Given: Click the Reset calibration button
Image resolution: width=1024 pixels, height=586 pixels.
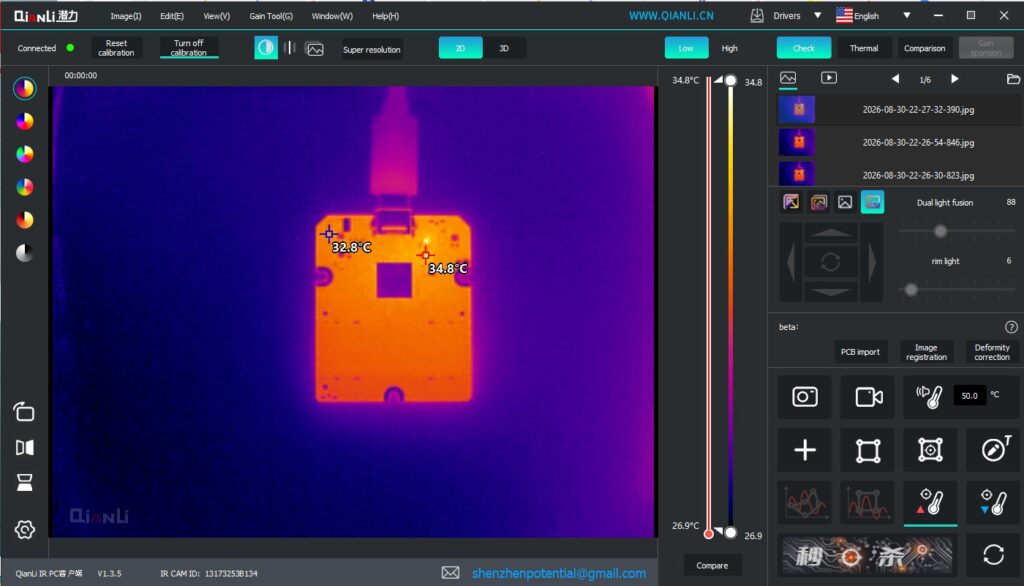Looking at the screenshot, I should (116, 48).
